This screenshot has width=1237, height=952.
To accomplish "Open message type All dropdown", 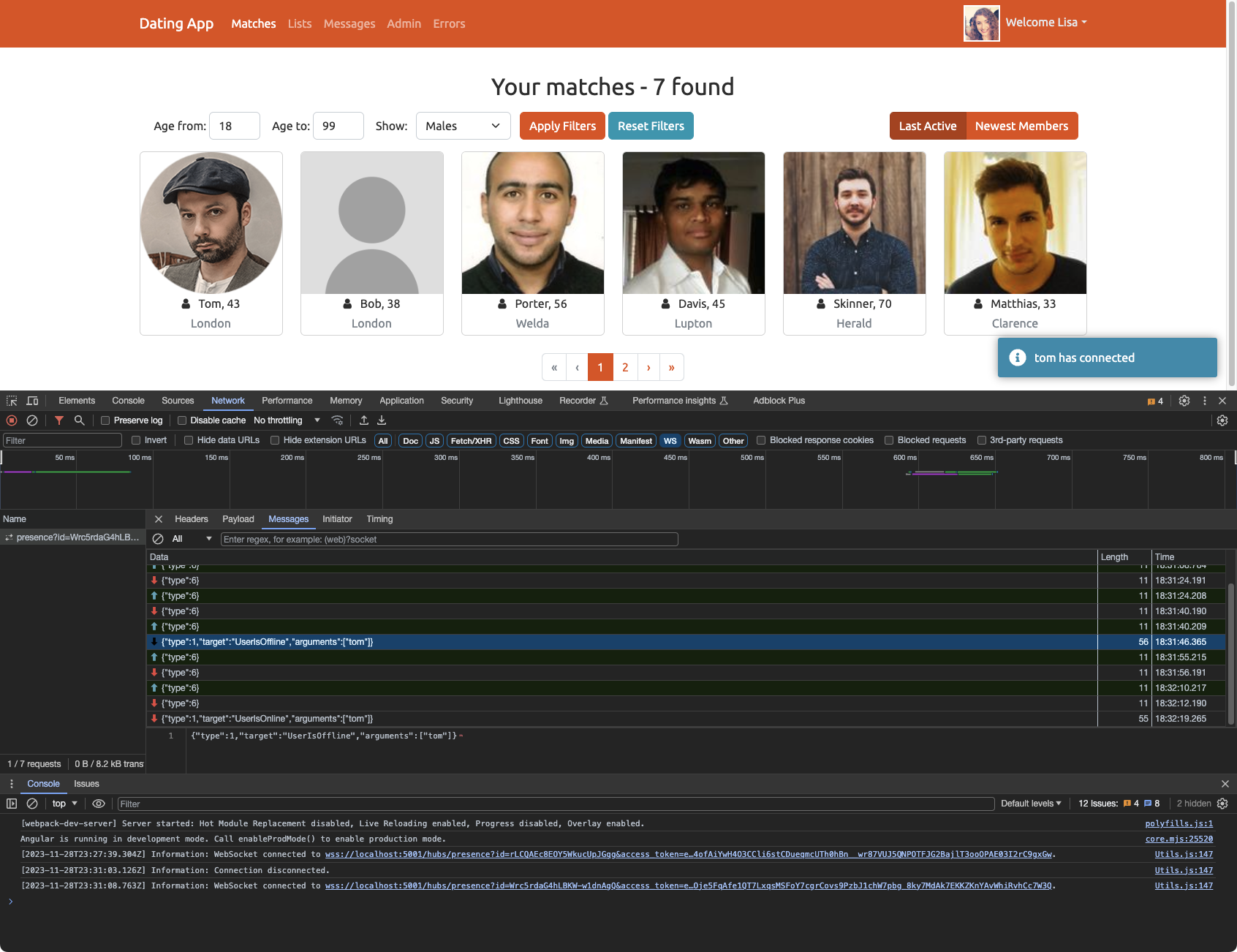I will [192, 539].
